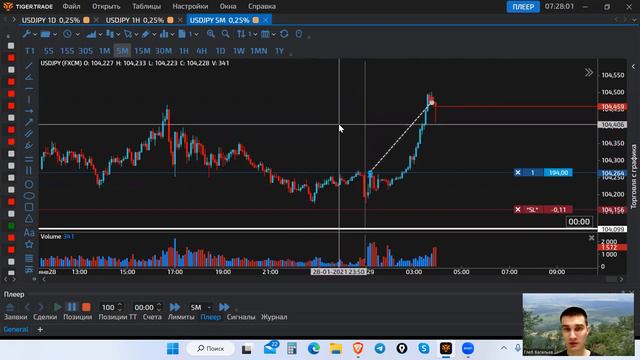Select the ellipse drawing tool
640x360 pixels.
[29, 196]
